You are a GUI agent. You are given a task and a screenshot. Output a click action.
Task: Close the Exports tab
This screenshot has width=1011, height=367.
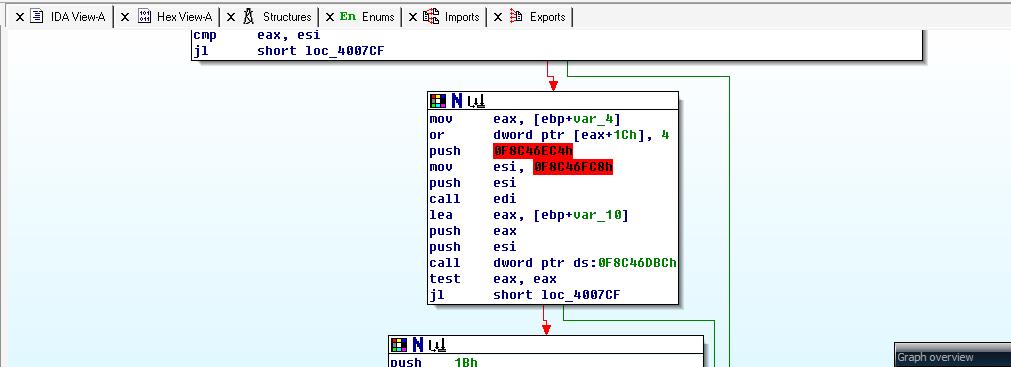point(498,17)
